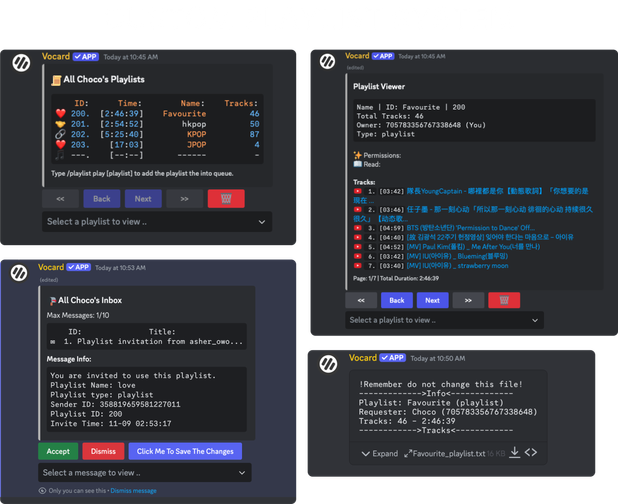
Task: Click the red trash button under All Choco's Playlists
Action: pyautogui.click(x=225, y=198)
